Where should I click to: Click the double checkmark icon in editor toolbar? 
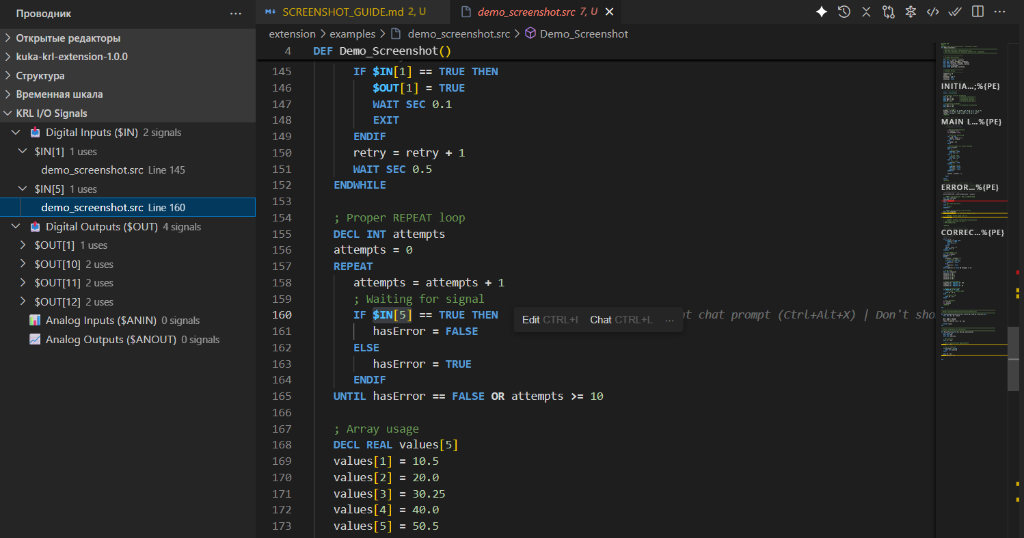[x=955, y=12]
